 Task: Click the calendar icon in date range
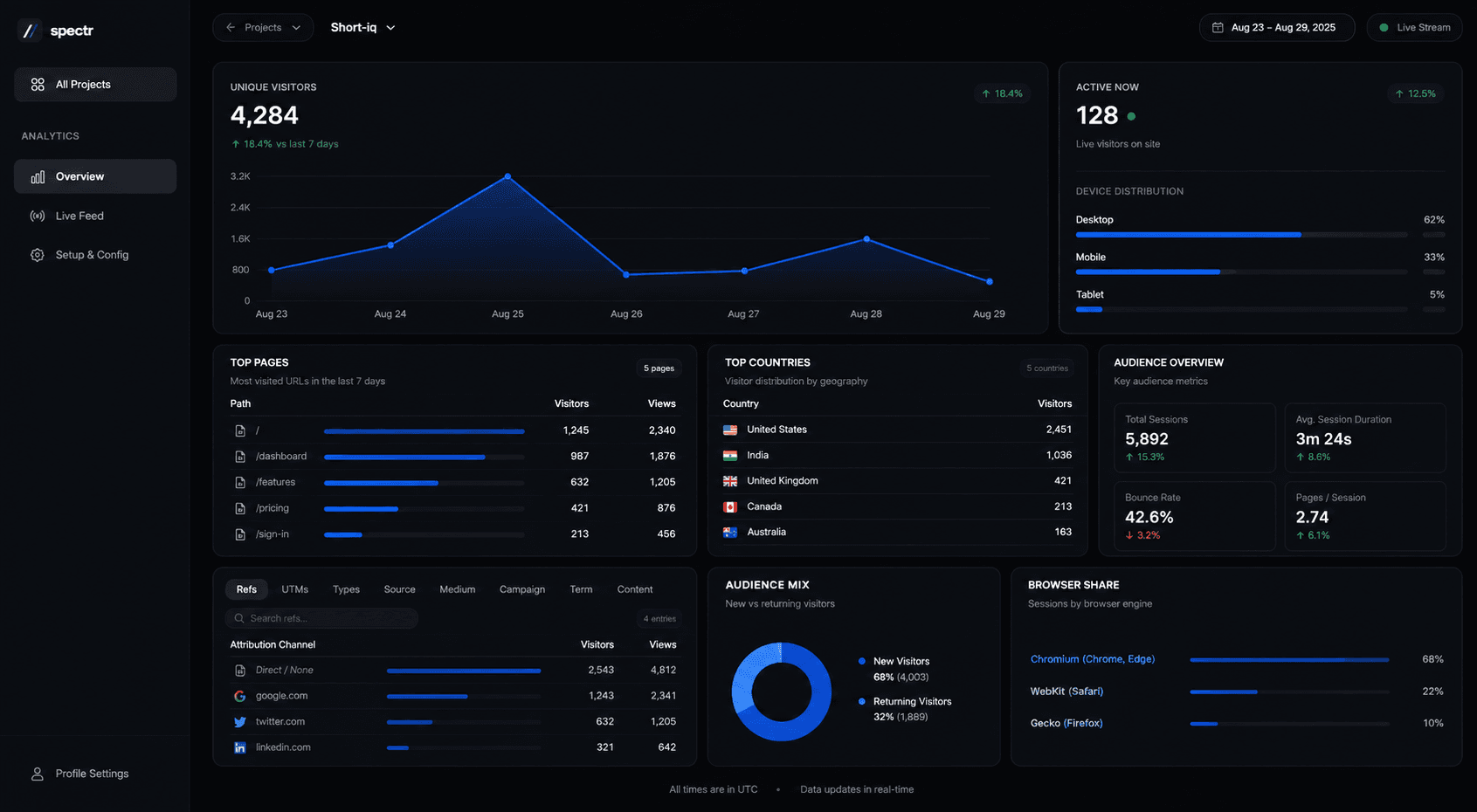coord(1218,28)
